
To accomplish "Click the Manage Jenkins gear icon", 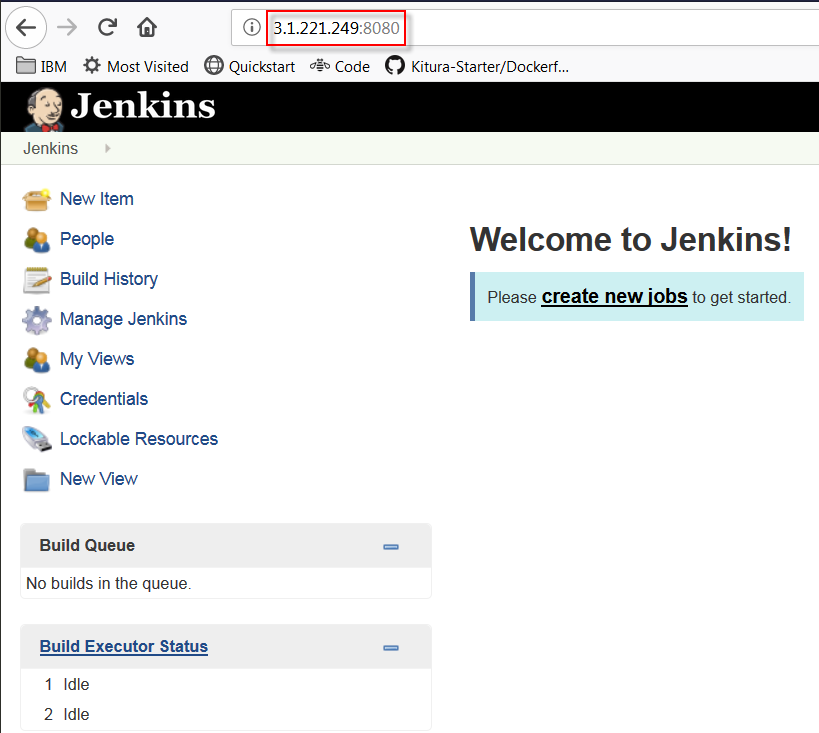I will (37, 320).
